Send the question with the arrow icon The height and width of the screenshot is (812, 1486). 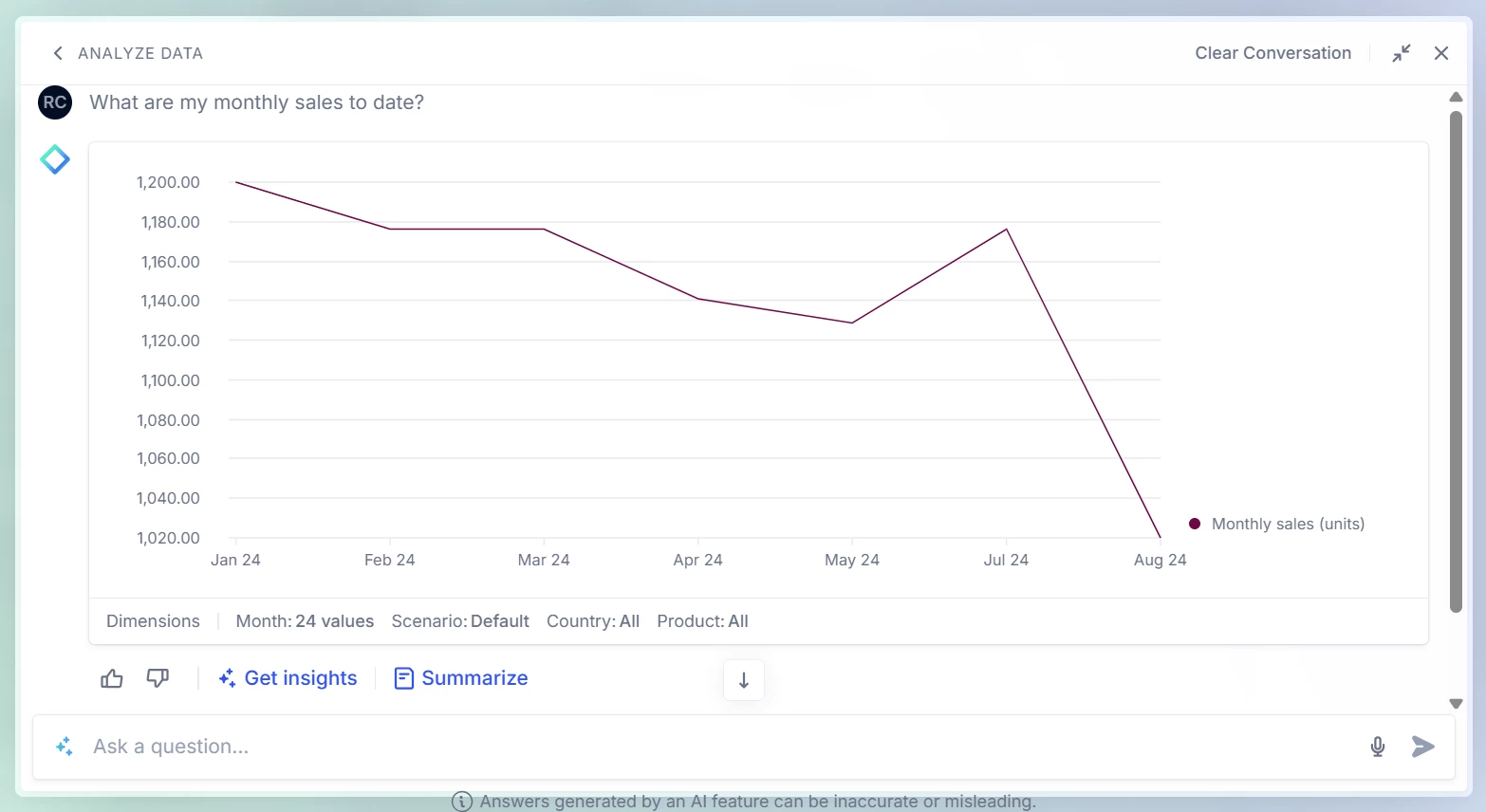[1422, 747]
